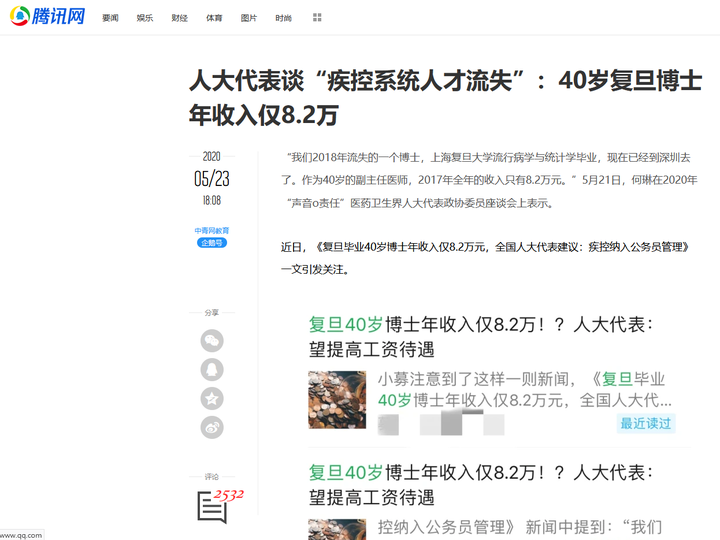Click the second 复旦40岁博士年收入 search result title
This screenshot has height=540, width=720.
pyautogui.click(x=480, y=485)
